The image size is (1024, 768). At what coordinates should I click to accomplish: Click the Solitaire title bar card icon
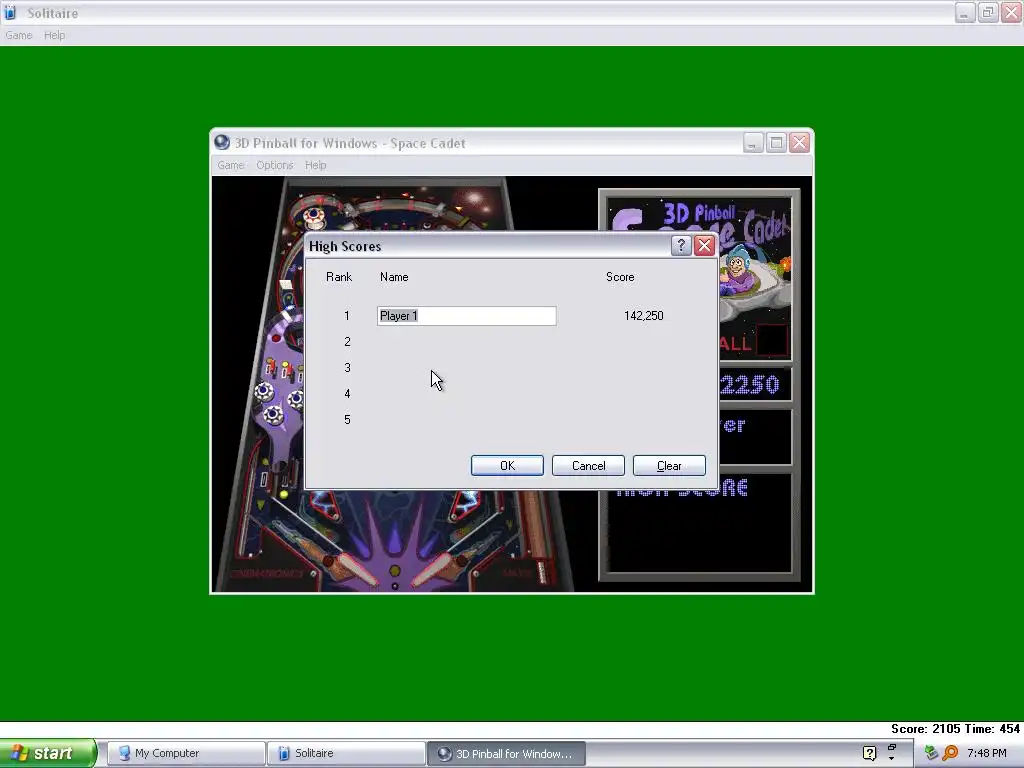pos(10,12)
